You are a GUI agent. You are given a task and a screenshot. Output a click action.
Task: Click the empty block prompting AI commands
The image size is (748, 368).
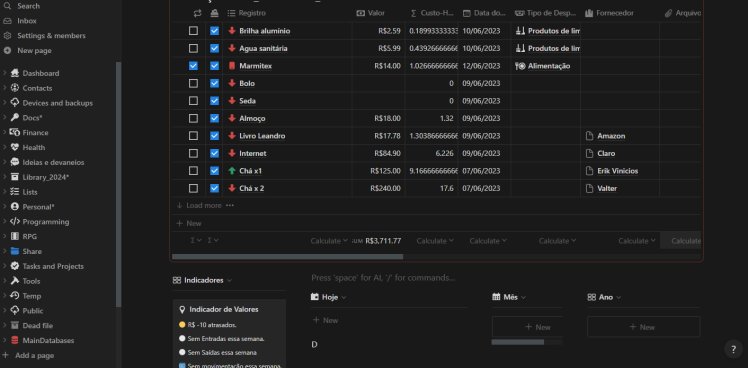(383, 278)
